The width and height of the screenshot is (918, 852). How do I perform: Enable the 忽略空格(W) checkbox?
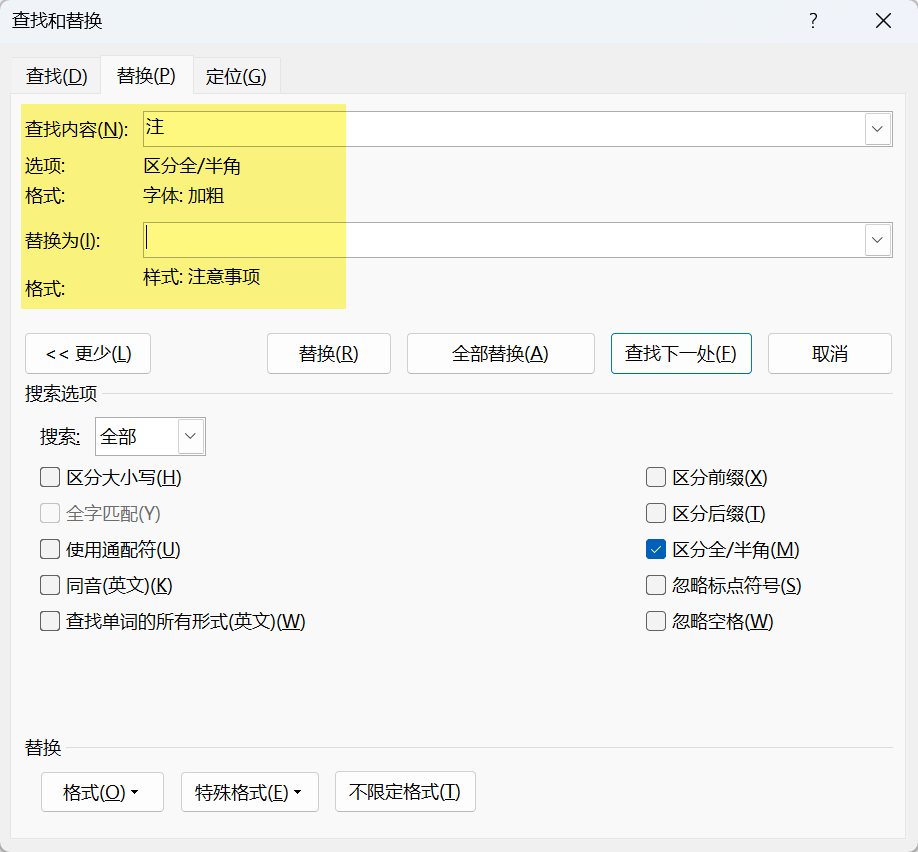click(656, 621)
